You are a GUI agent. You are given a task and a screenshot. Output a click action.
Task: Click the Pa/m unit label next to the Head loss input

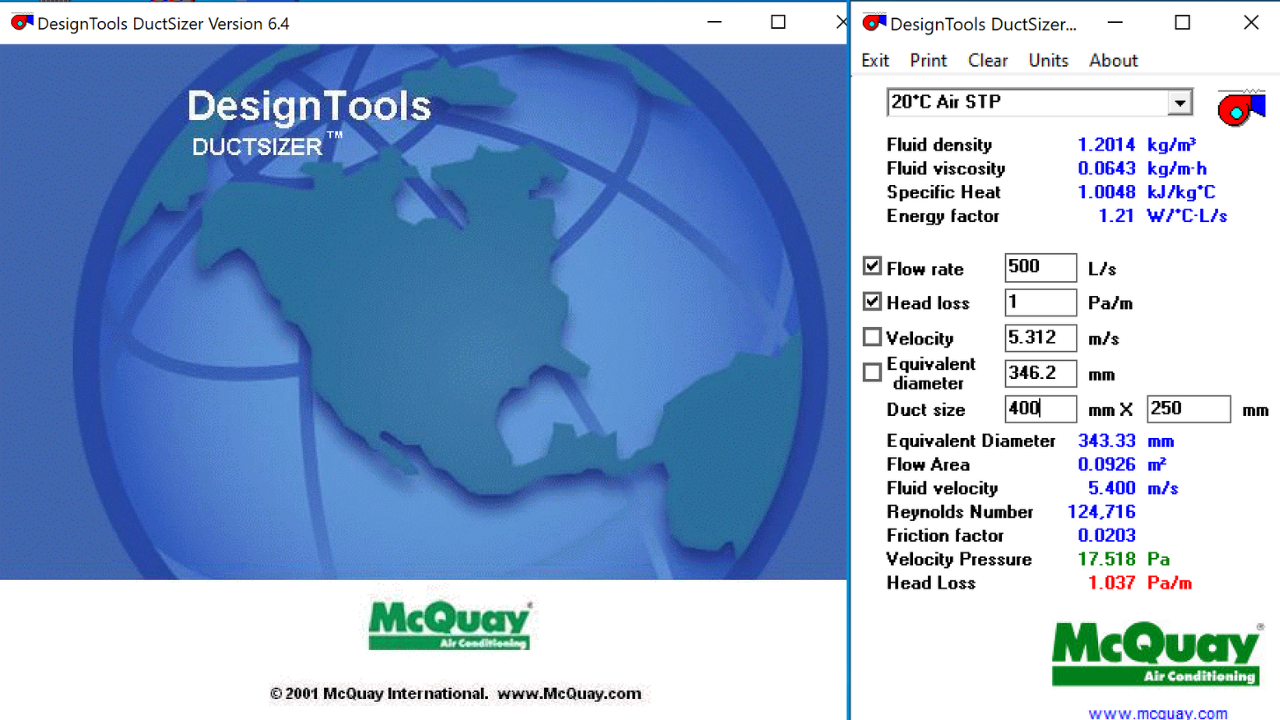1110,304
